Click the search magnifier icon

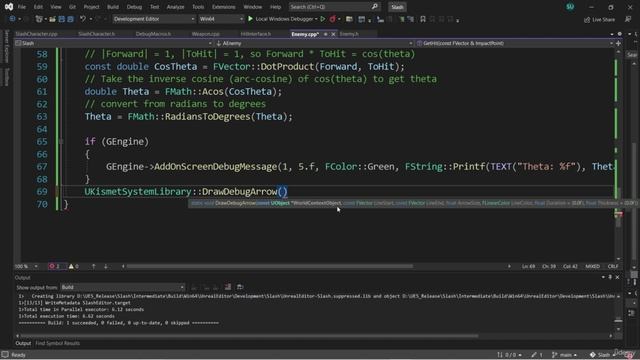pos(375,7)
